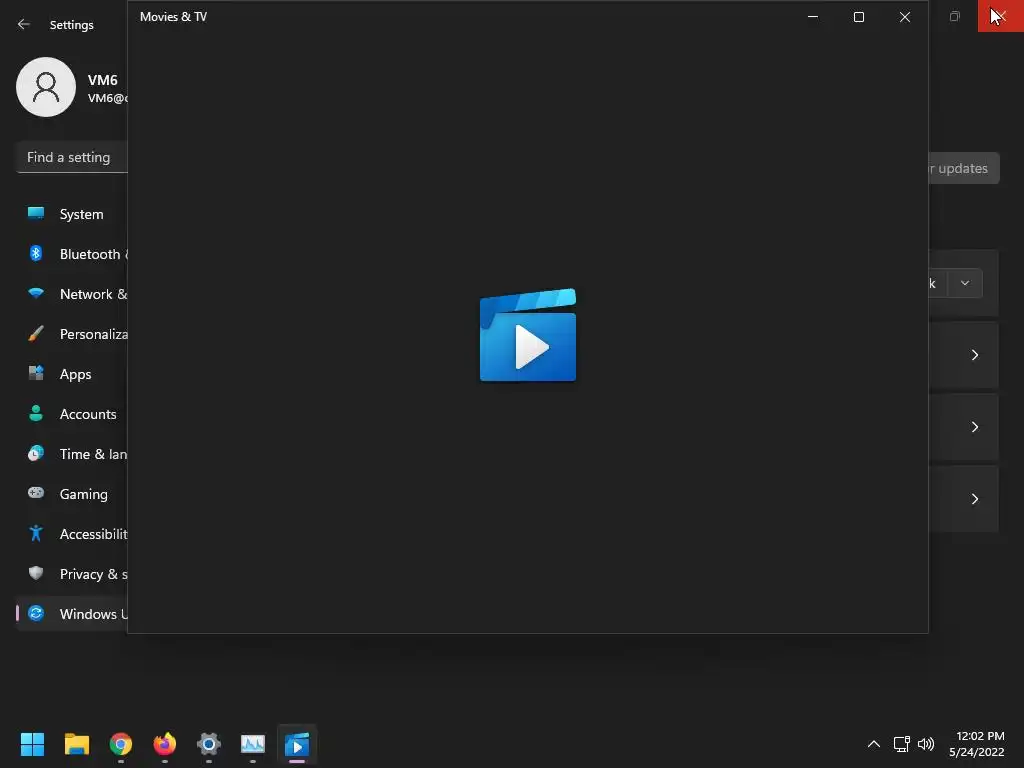Close the Settings window with red X
1024x768 pixels.
point(1000,16)
